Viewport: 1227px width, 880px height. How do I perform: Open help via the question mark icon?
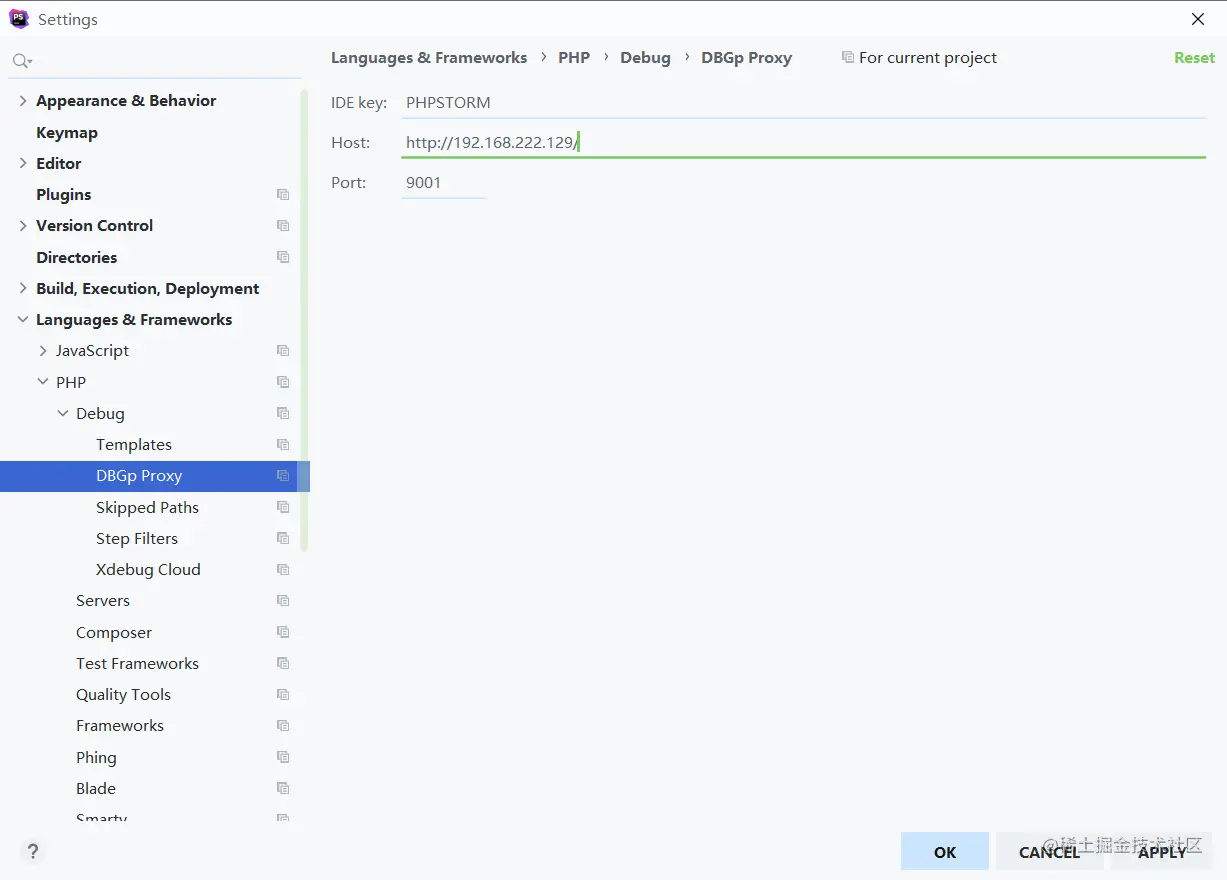pos(33,852)
